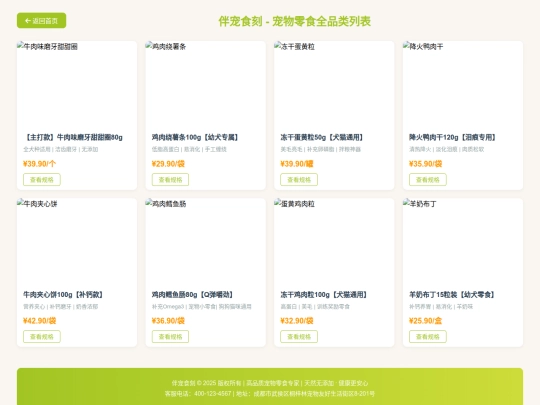
Task: Click the broken image icon for 牛肉夹心饼
Action: point(20,203)
